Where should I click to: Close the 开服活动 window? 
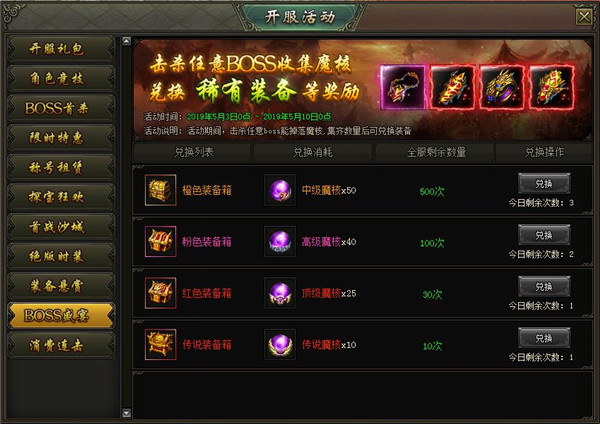tap(584, 17)
